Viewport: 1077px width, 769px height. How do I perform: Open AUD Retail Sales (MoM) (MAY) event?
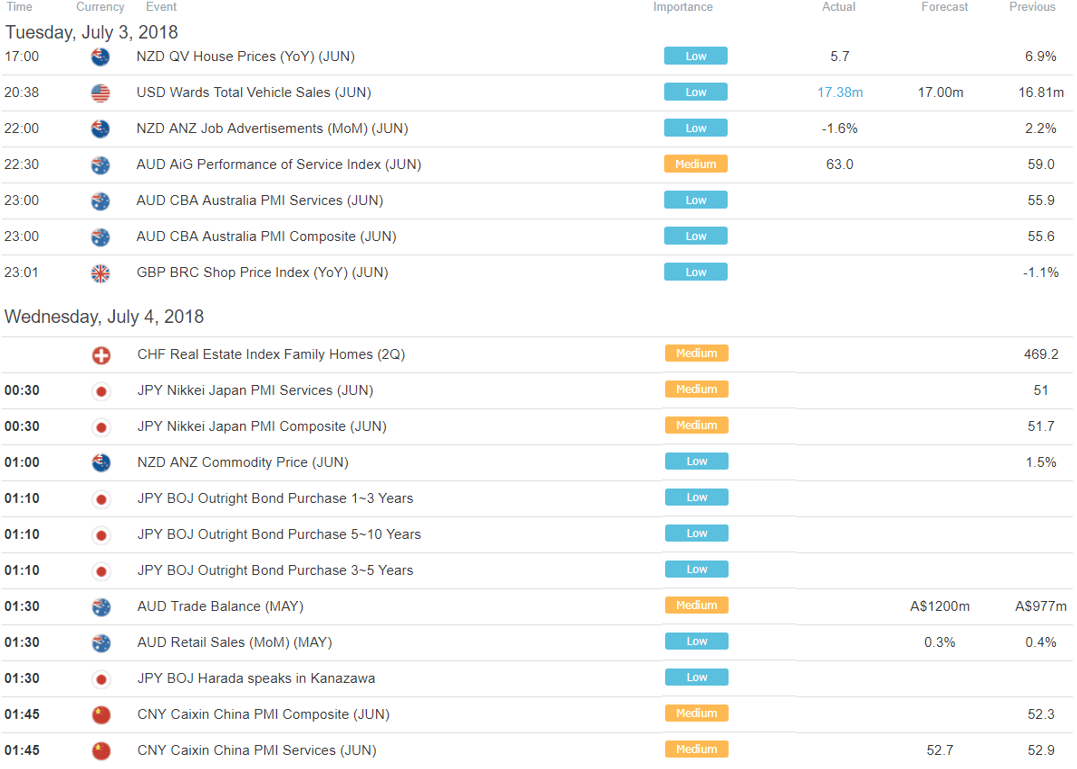point(235,642)
